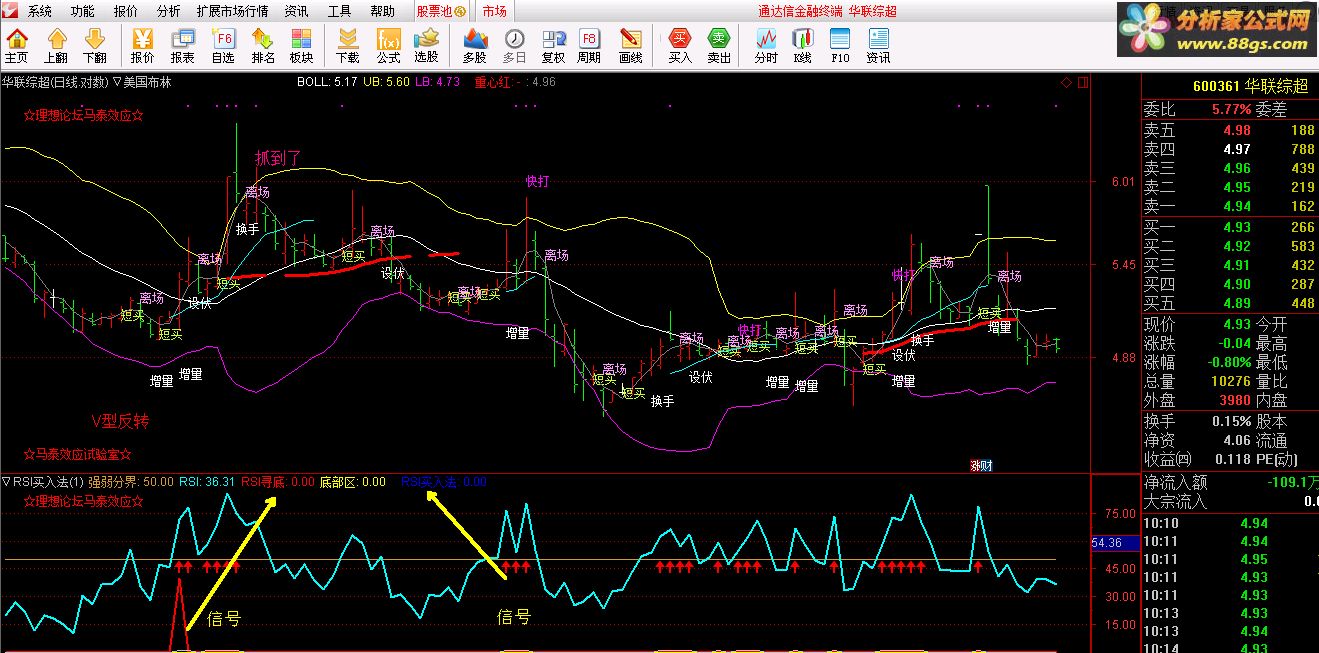
Task: Click the red 买入 buy icon
Action: (680, 46)
